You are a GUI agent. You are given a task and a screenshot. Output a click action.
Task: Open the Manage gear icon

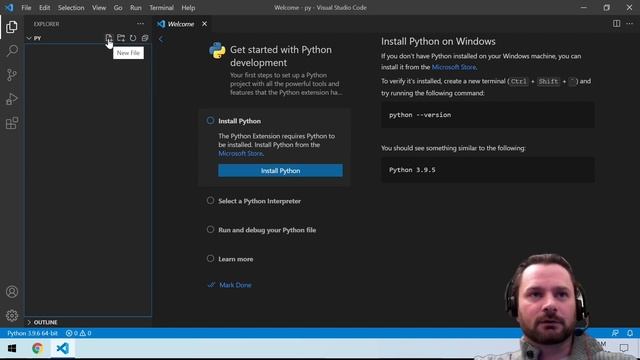pos(12,315)
